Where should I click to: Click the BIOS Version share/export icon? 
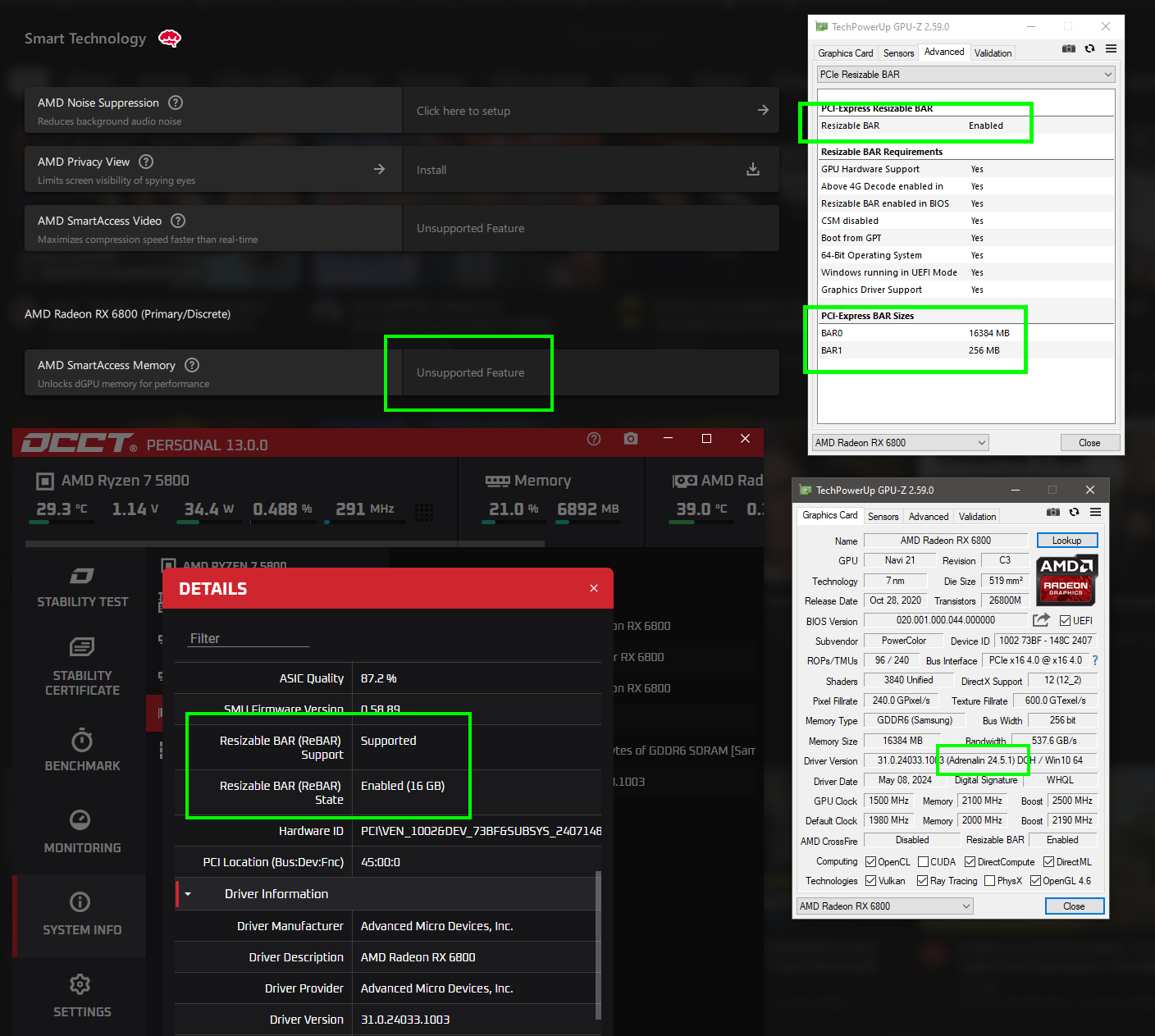point(1041,620)
